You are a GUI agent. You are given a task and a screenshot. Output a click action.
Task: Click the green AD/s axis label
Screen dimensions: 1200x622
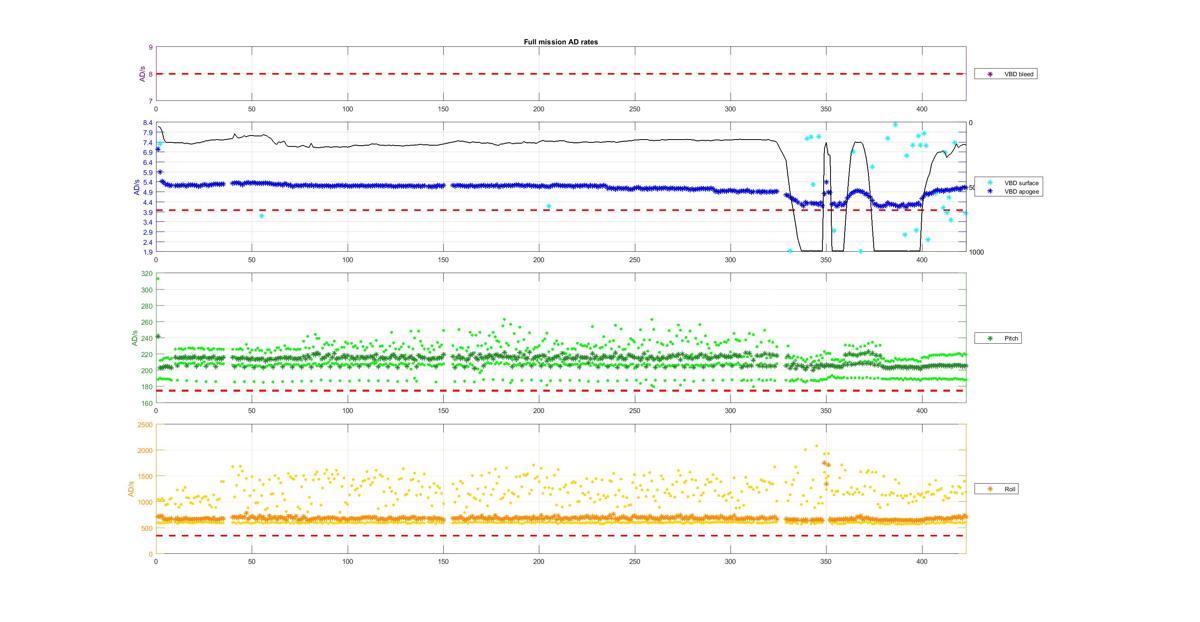133,338
